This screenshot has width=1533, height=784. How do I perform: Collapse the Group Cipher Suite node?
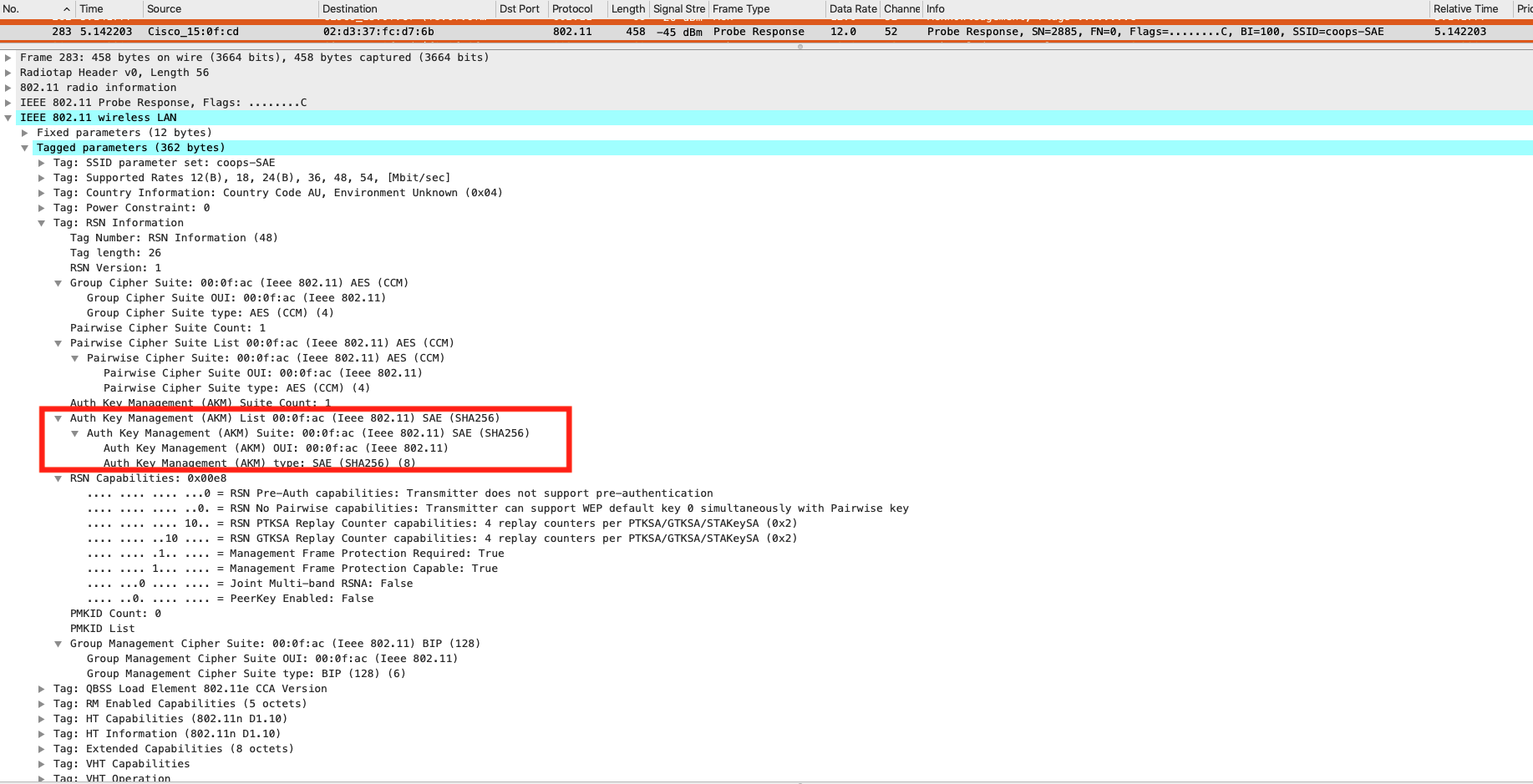[58, 283]
